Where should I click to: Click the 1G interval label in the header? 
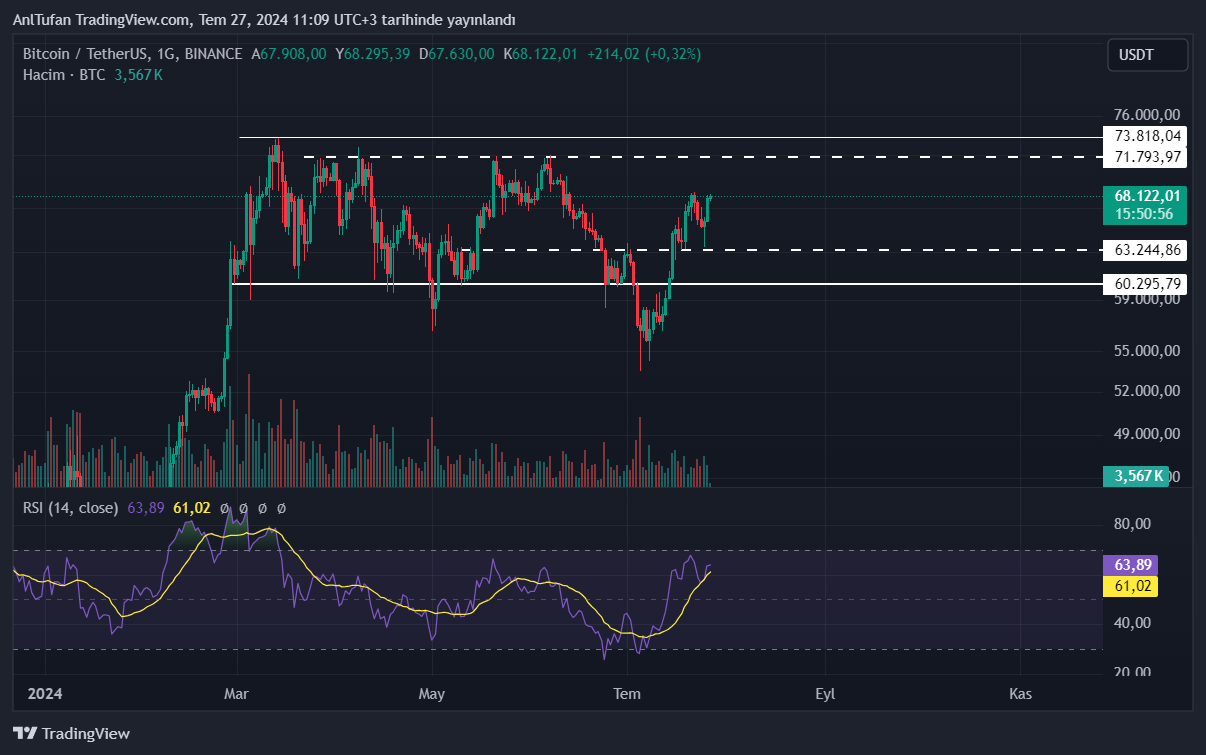pos(166,54)
